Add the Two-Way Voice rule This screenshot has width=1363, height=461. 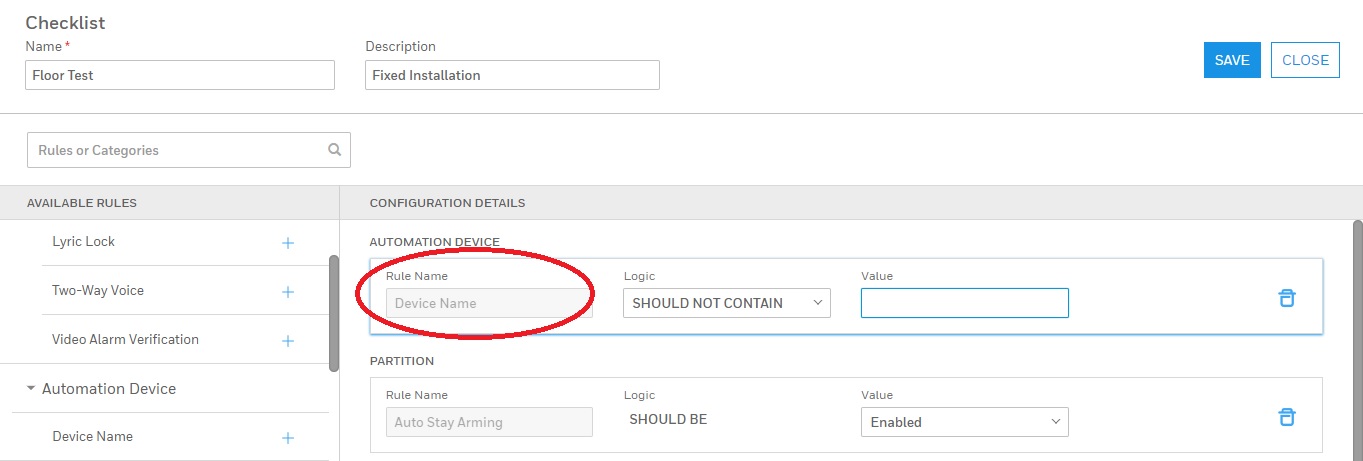288,292
